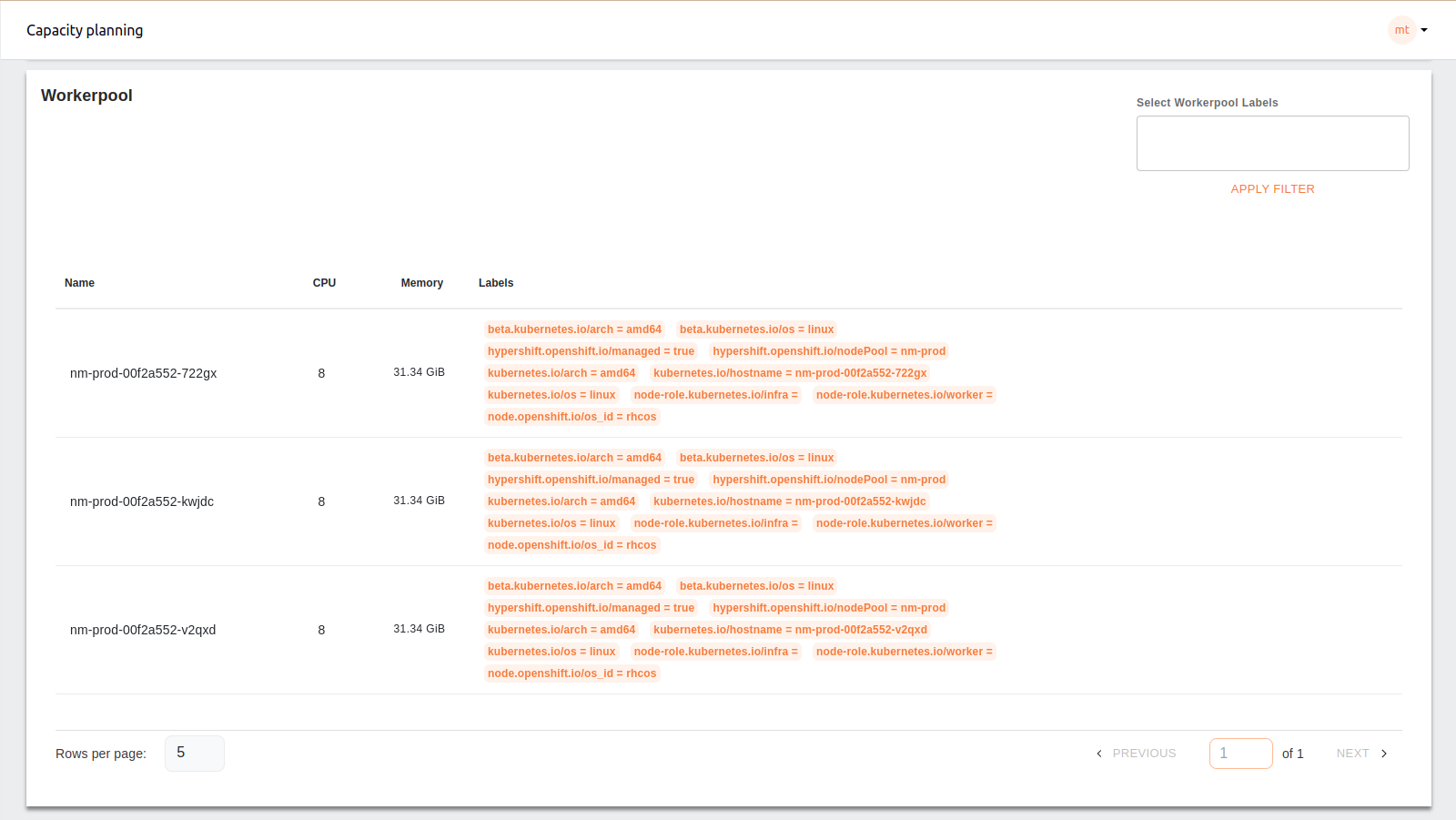Click hostname label chip ending in 722gx
1456x820 pixels.
(789, 373)
